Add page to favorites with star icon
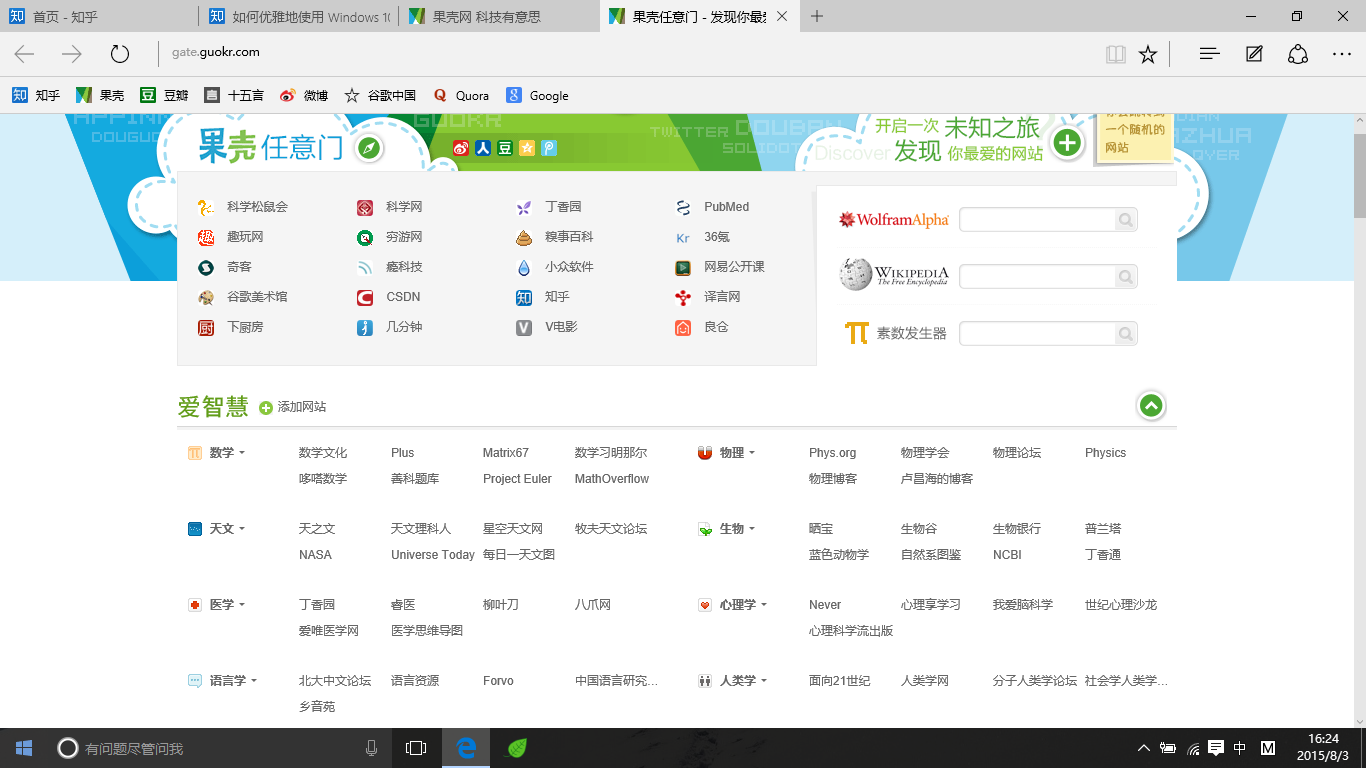Screen dimensions: 1366x768 (1148, 54)
